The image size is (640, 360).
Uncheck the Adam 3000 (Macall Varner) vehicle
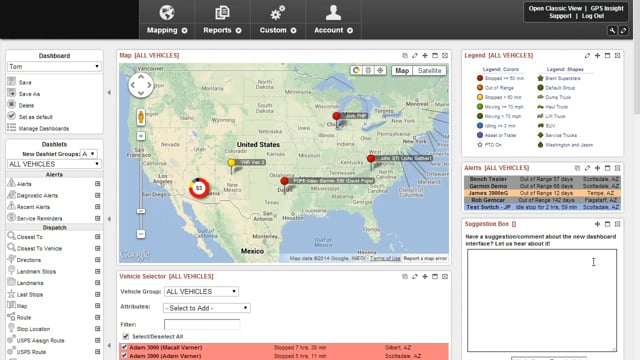pyautogui.click(x=124, y=347)
